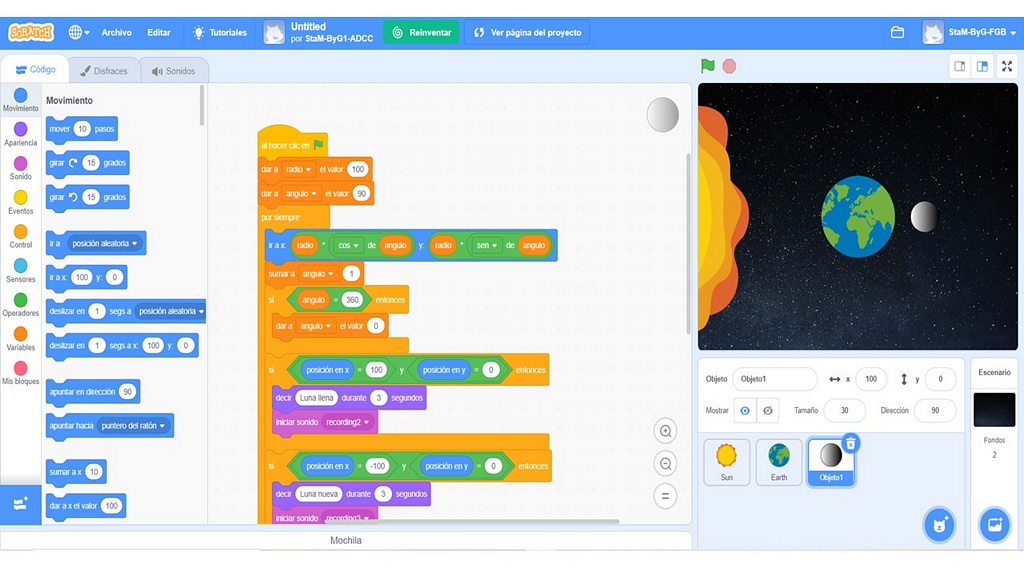
Task: Switch to small stage layout
Action: (x=960, y=66)
